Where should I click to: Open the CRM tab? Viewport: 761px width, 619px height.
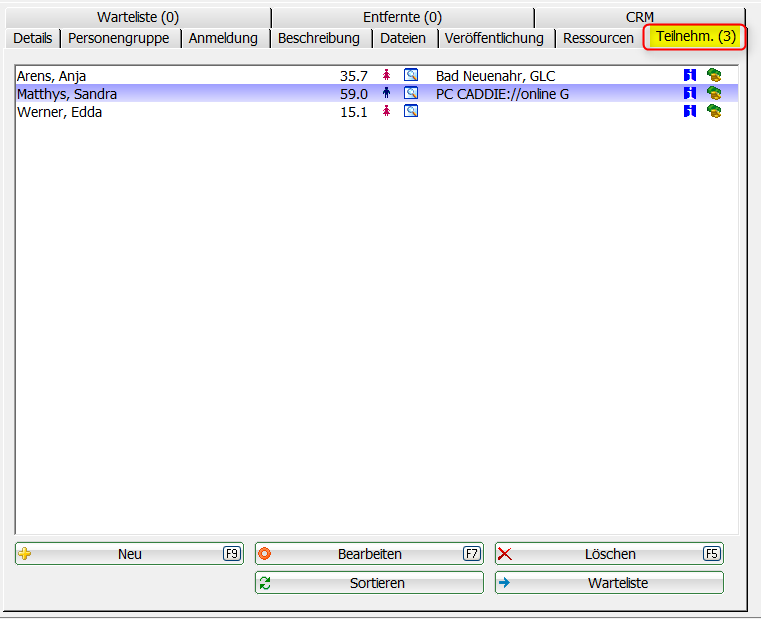point(639,17)
